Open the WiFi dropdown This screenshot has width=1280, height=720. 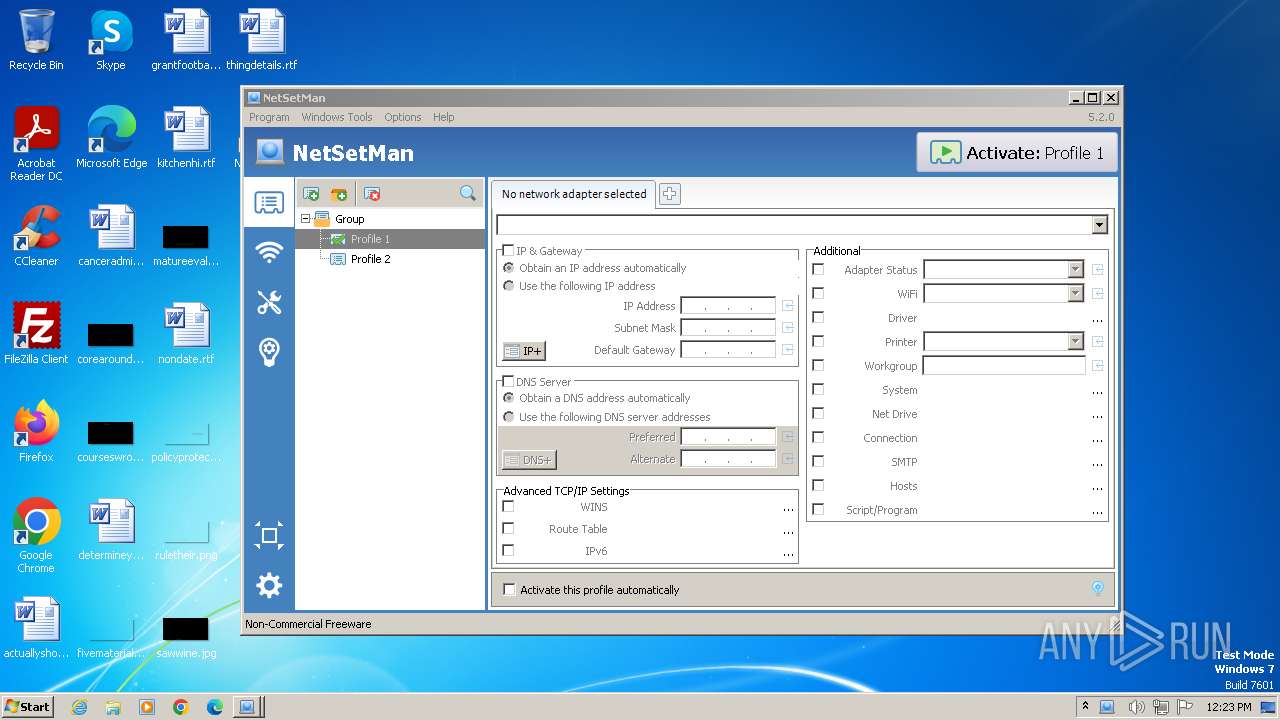pyautogui.click(x=1075, y=293)
